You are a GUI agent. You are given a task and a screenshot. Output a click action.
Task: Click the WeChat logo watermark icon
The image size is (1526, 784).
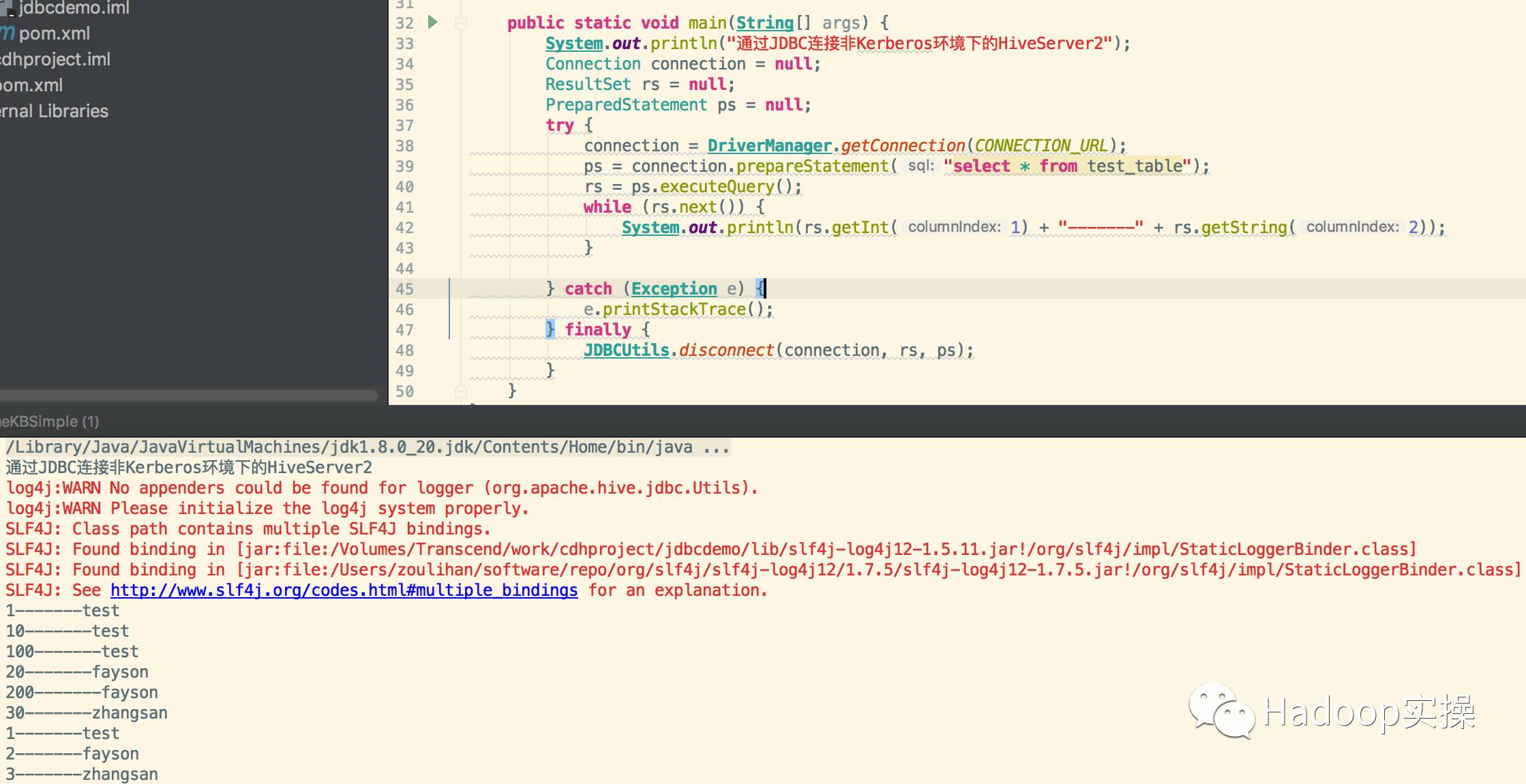pyautogui.click(x=1221, y=710)
